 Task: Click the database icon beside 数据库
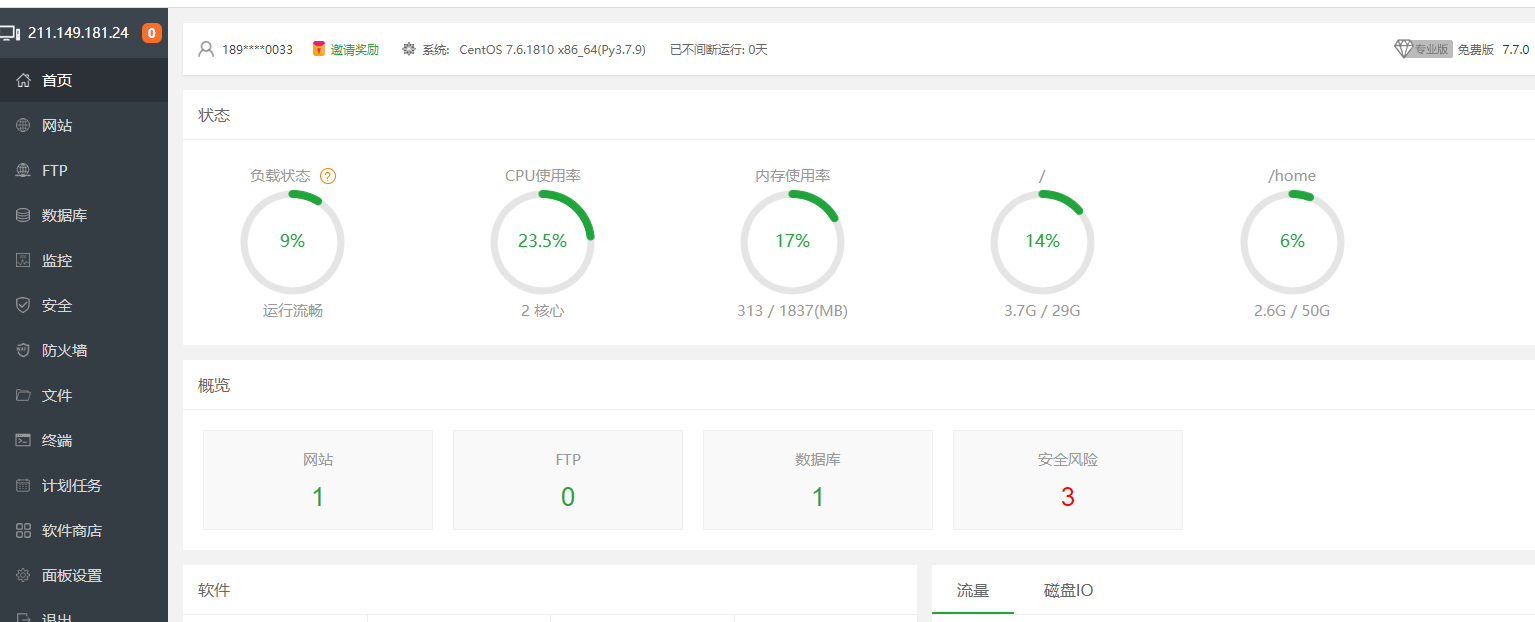(x=24, y=216)
